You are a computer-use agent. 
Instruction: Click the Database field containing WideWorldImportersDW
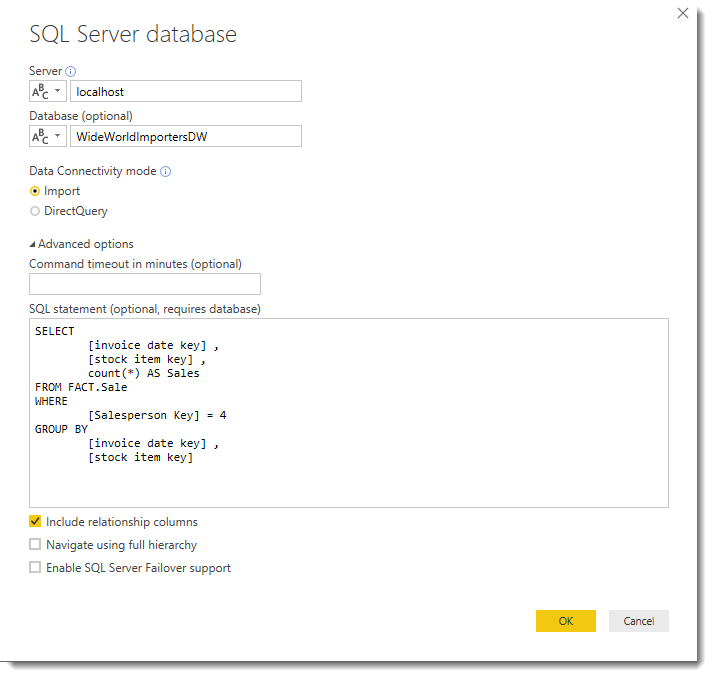(x=185, y=137)
